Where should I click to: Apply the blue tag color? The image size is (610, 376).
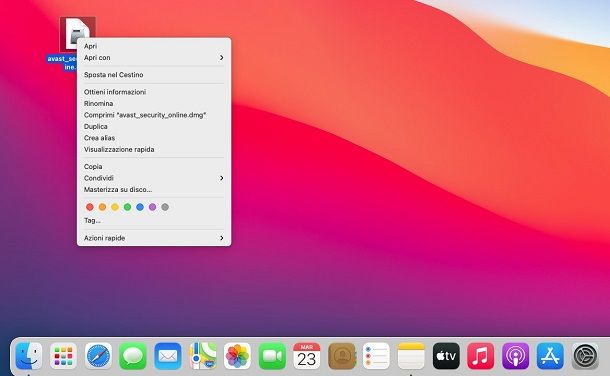[x=140, y=207]
